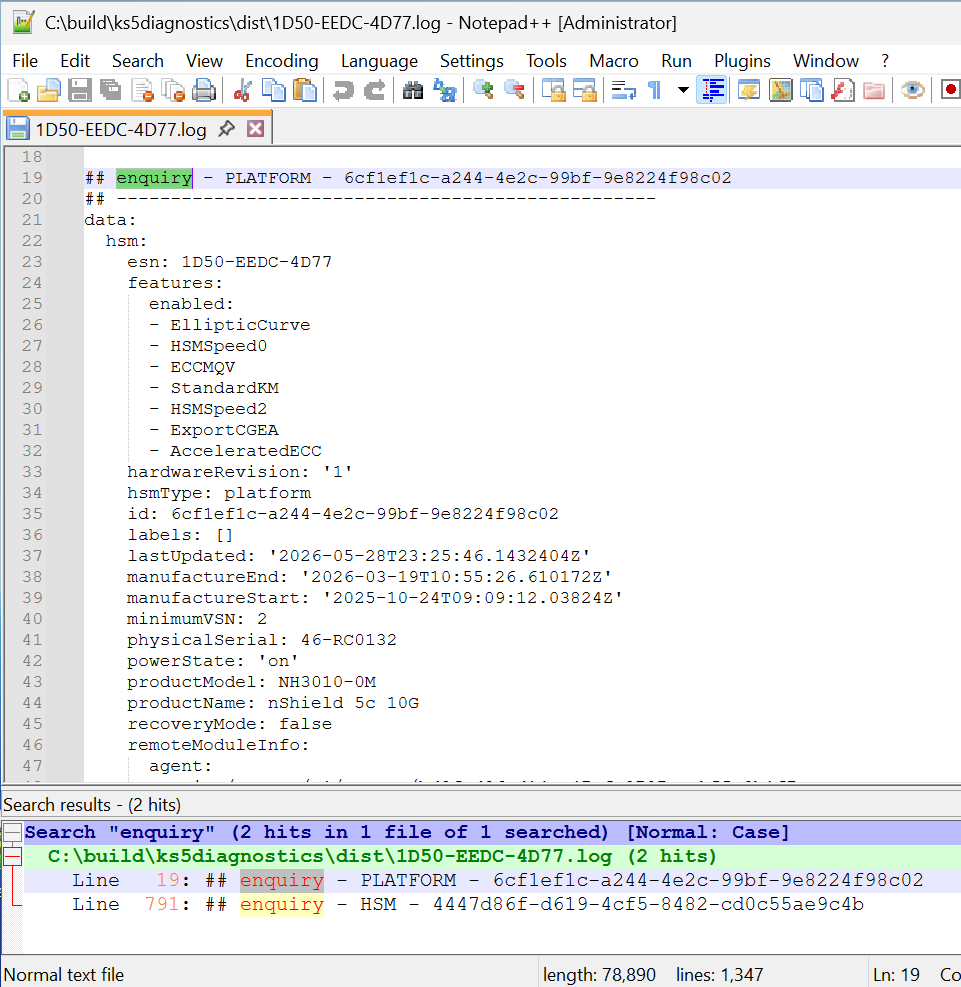The height and width of the screenshot is (987, 961).
Task: Collapse the Search "enquiry" results node
Action: (x=13, y=833)
